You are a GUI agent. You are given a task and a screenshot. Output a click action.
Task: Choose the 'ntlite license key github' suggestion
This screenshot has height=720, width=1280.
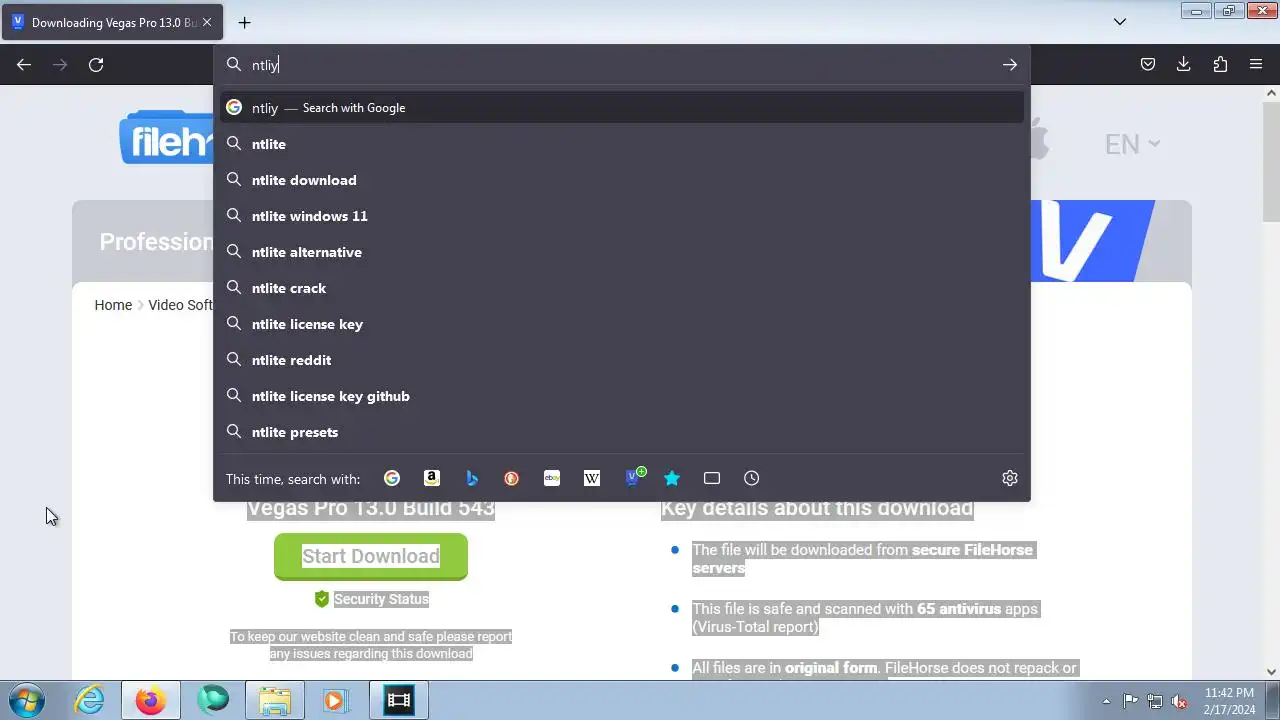point(622,396)
